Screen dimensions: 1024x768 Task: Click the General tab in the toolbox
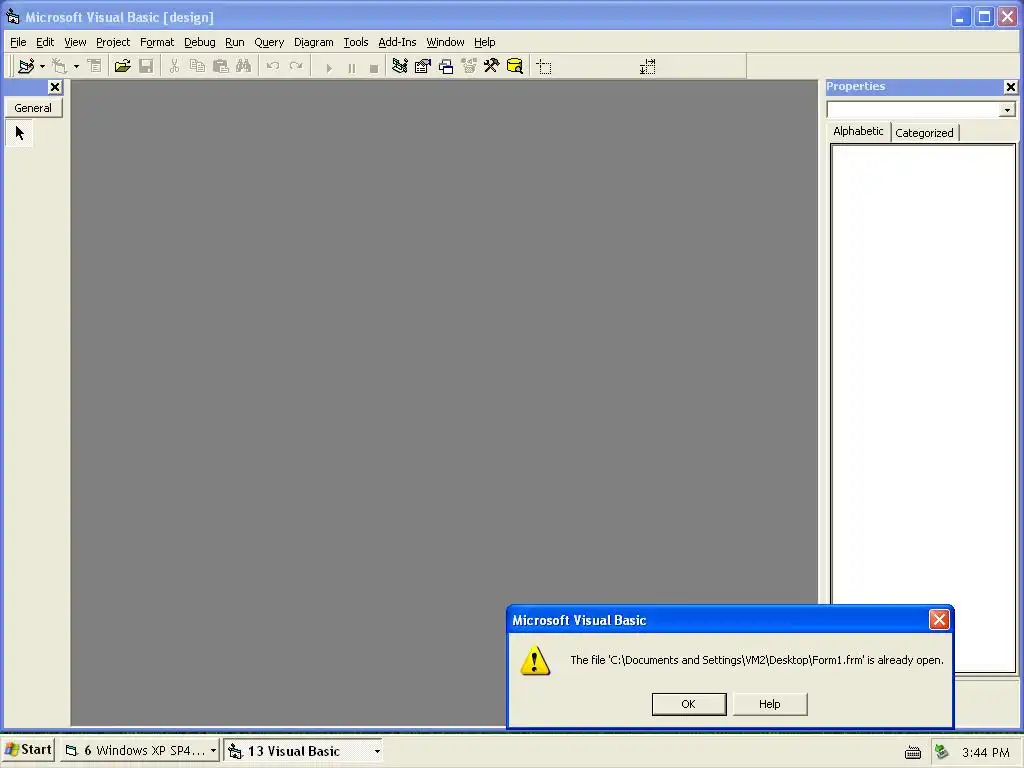[33, 108]
